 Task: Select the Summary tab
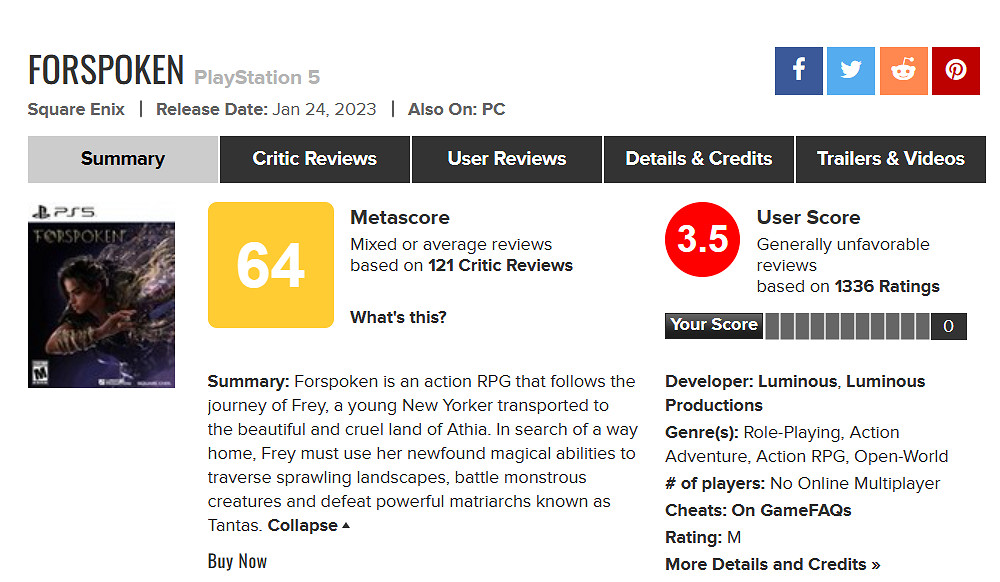(123, 159)
